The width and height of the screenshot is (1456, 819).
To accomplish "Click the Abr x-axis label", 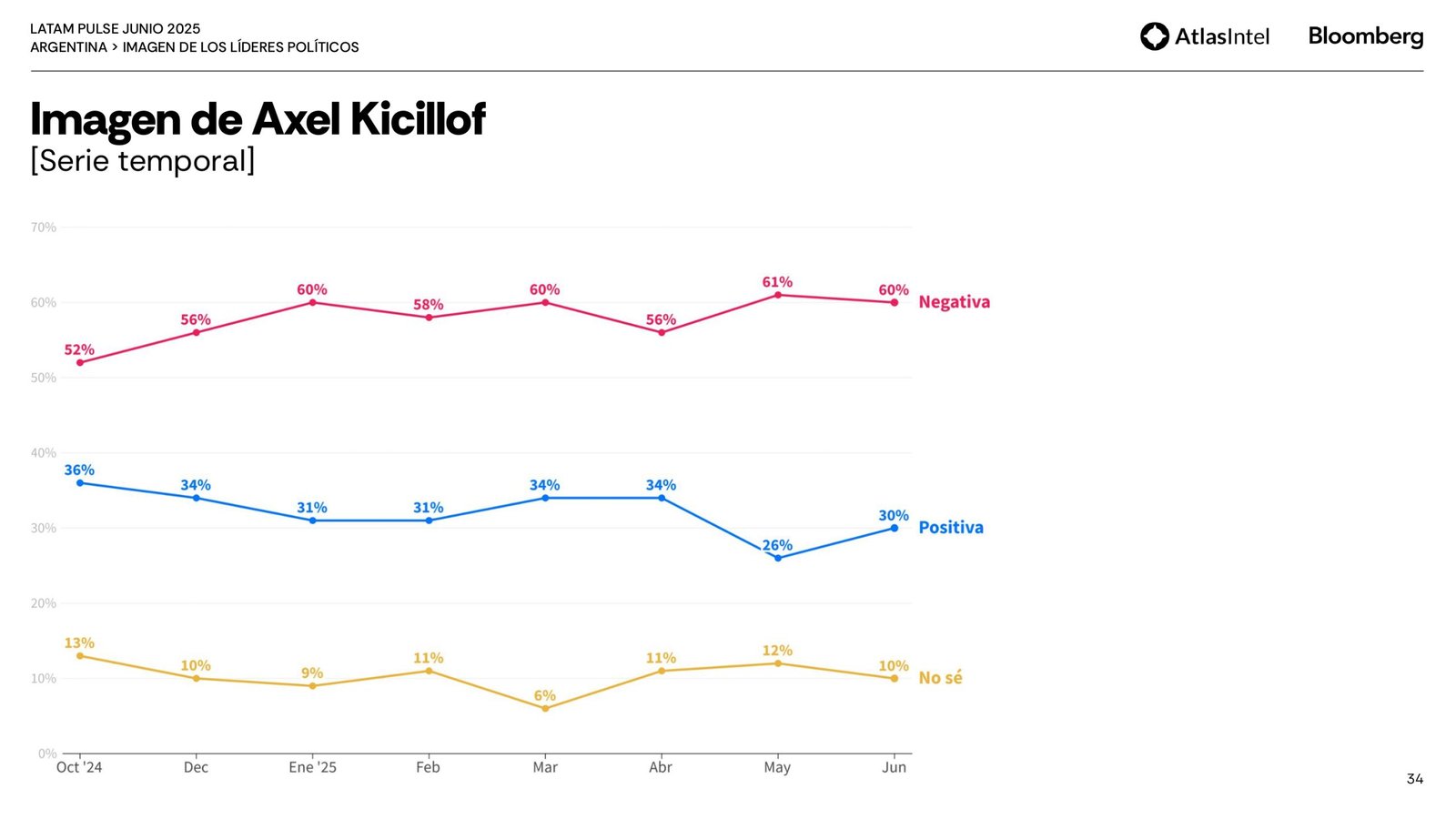I will pyautogui.click(x=661, y=767).
